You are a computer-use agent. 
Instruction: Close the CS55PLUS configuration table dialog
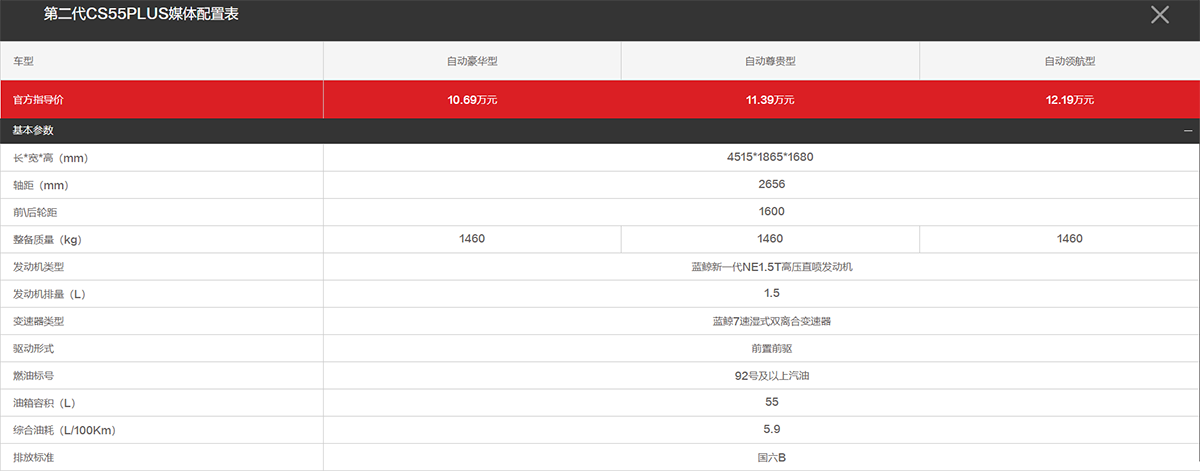(1160, 15)
